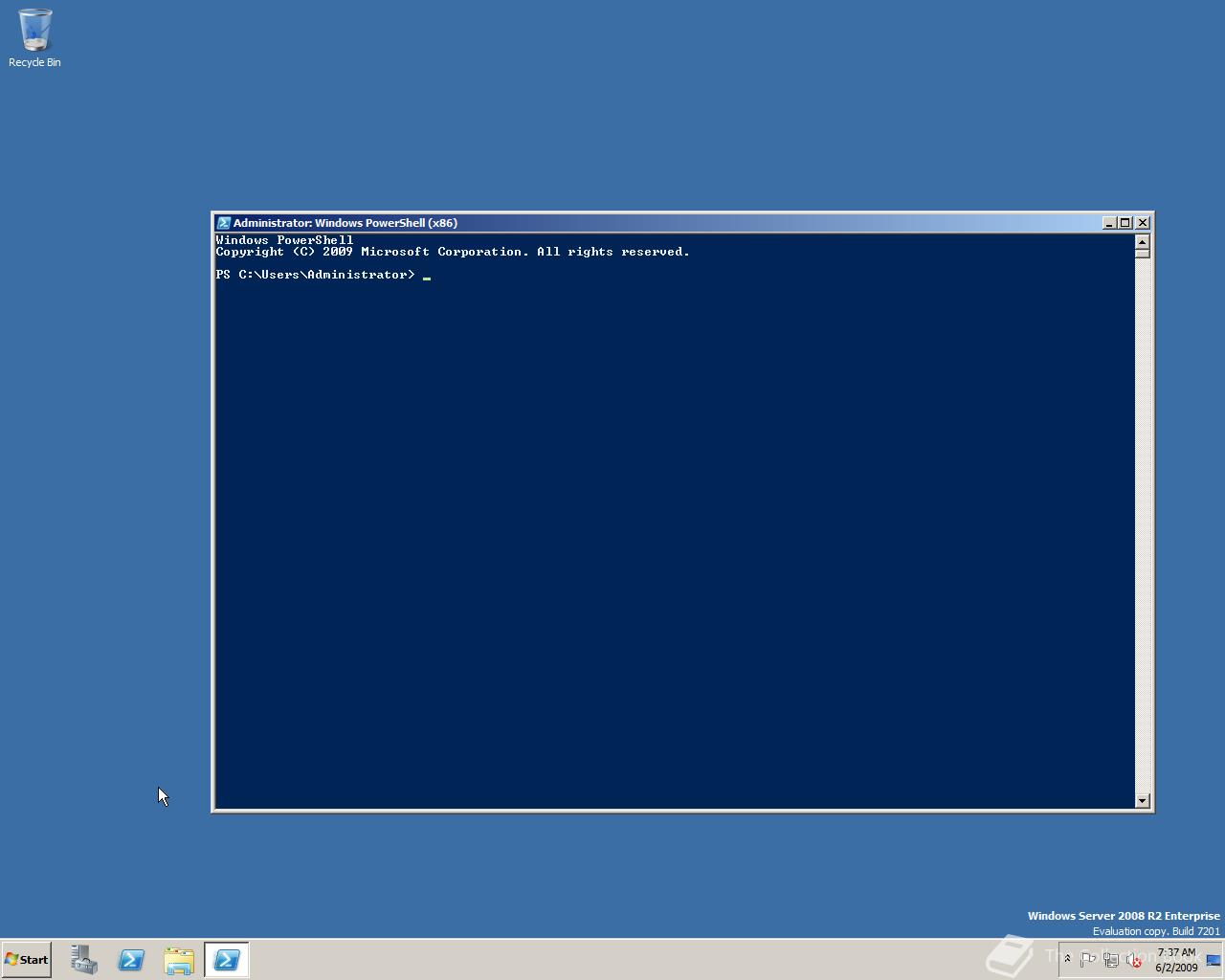Image resolution: width=1225 pixels, height=980 pixels.
Task: Open Windows Explorer from the taskbar
Action: click(179, 960)
